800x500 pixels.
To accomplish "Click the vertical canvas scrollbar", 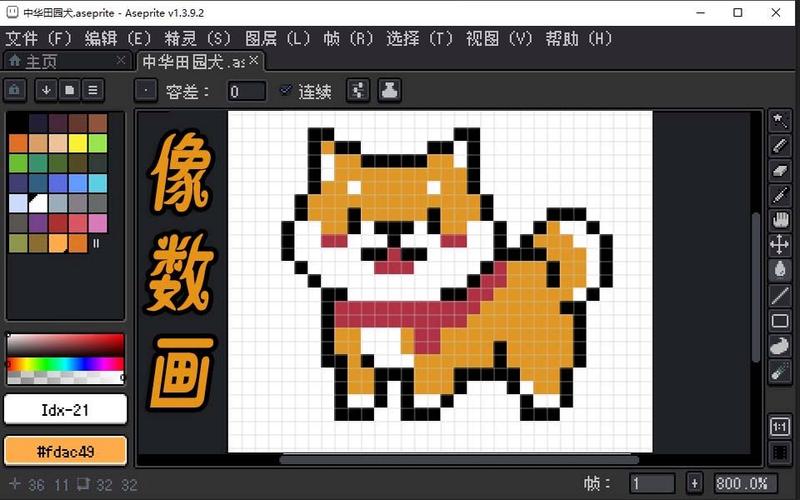I will 756,287.
